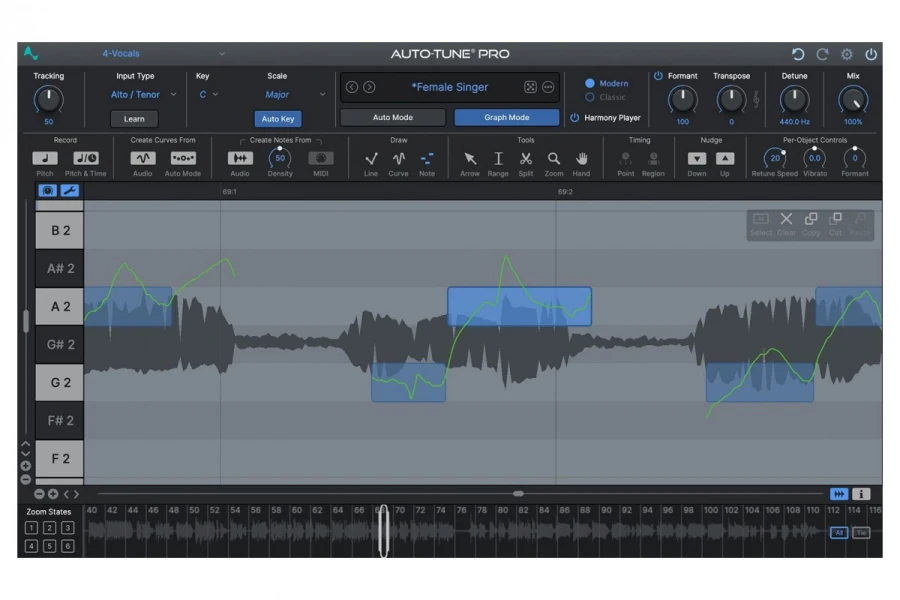Select the Hand tool
The image size is (900, 600).
[x=581, y=158]
